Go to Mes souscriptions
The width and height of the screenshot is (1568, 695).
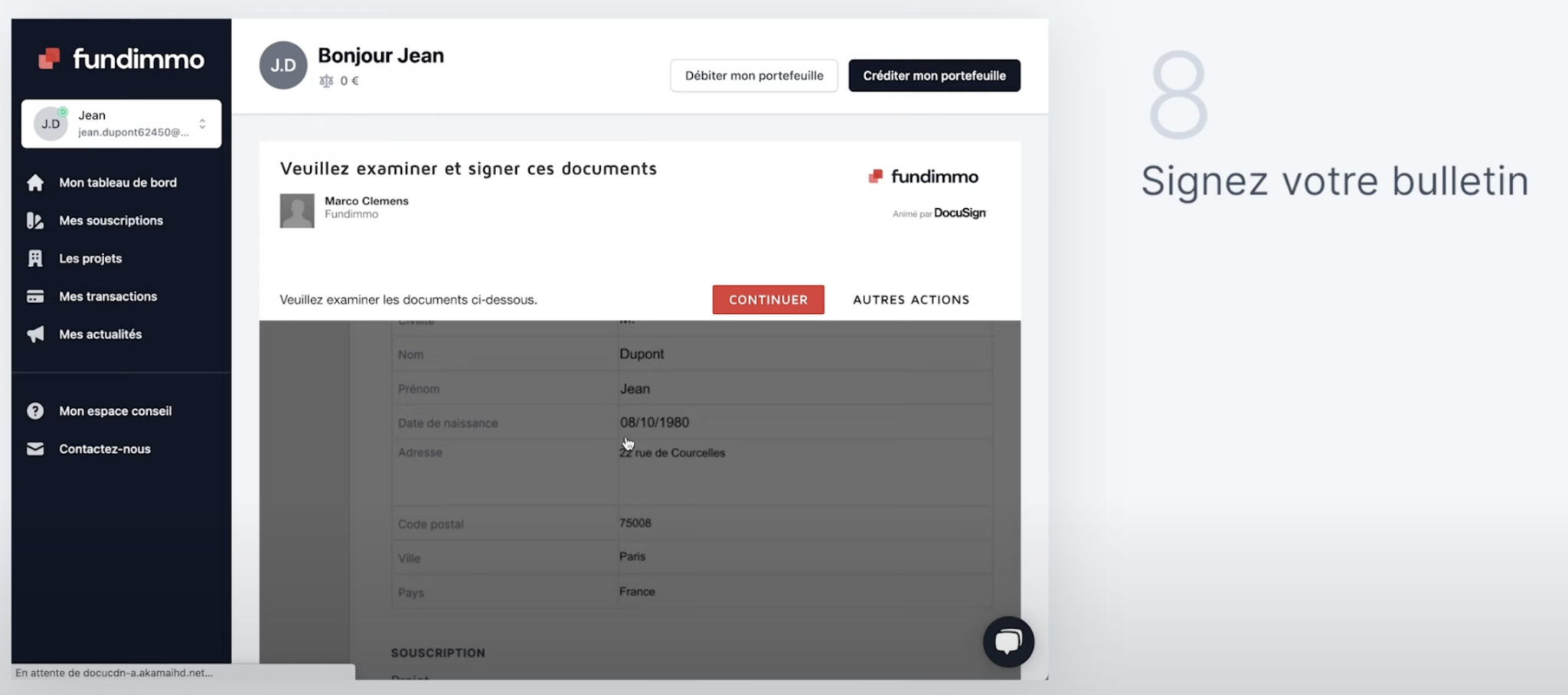coord(111,220)
